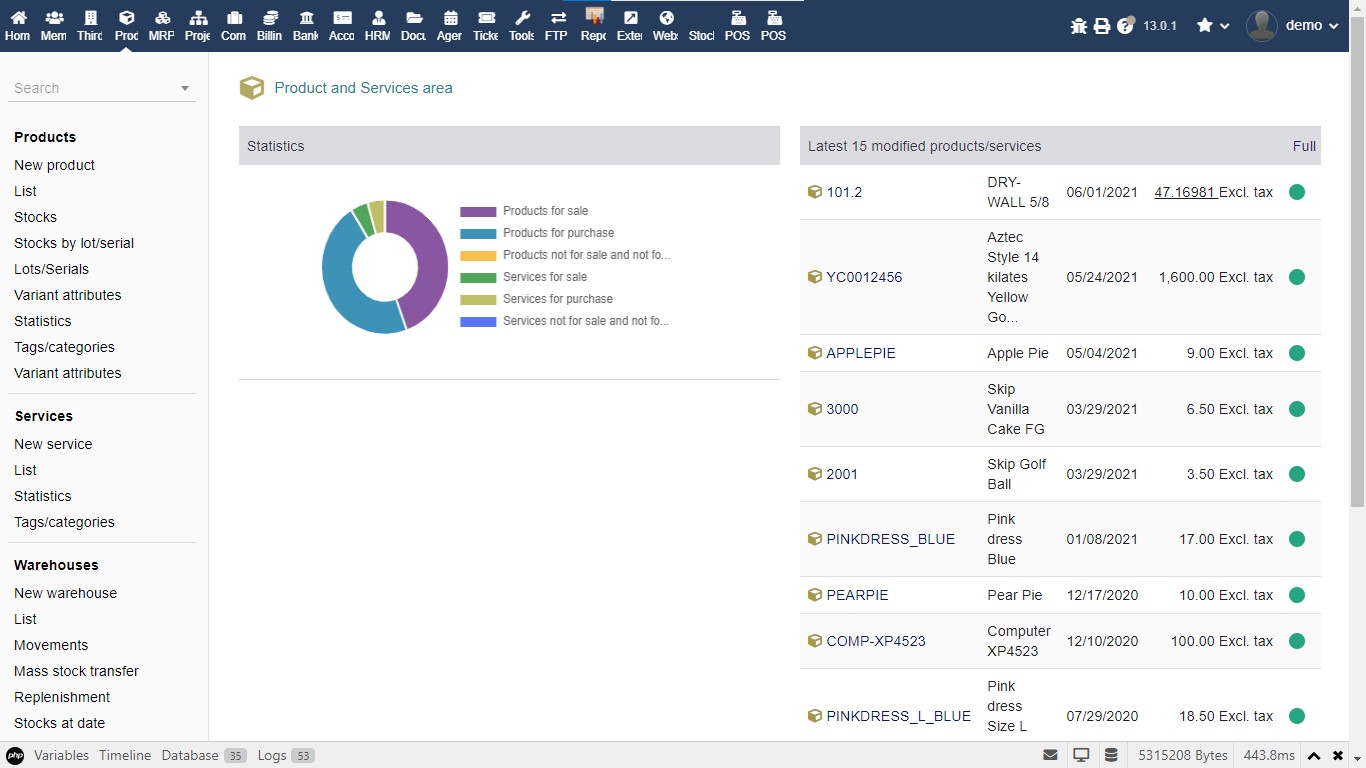Screen dimensions: 1366x768
Task: Expand the bookmarks star dropdown
Action: point(1213,25)
